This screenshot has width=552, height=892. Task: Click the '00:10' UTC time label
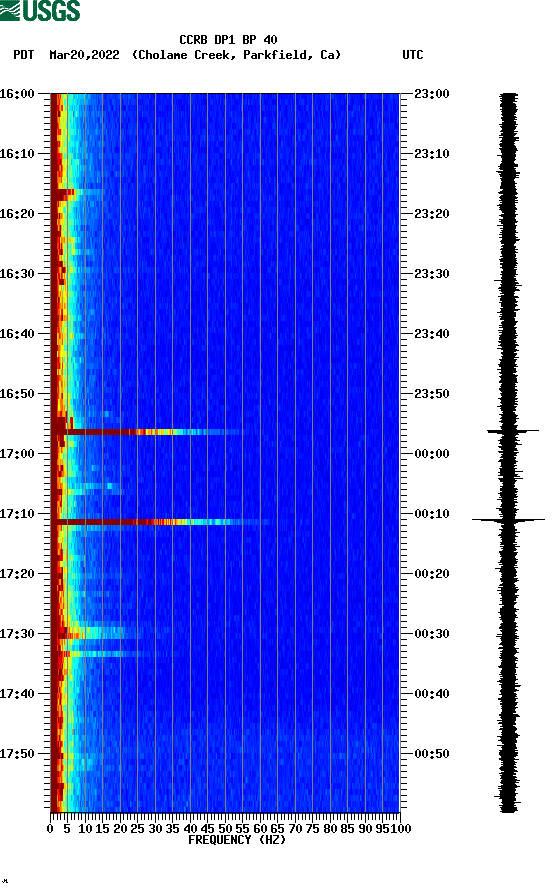point(432,514)
